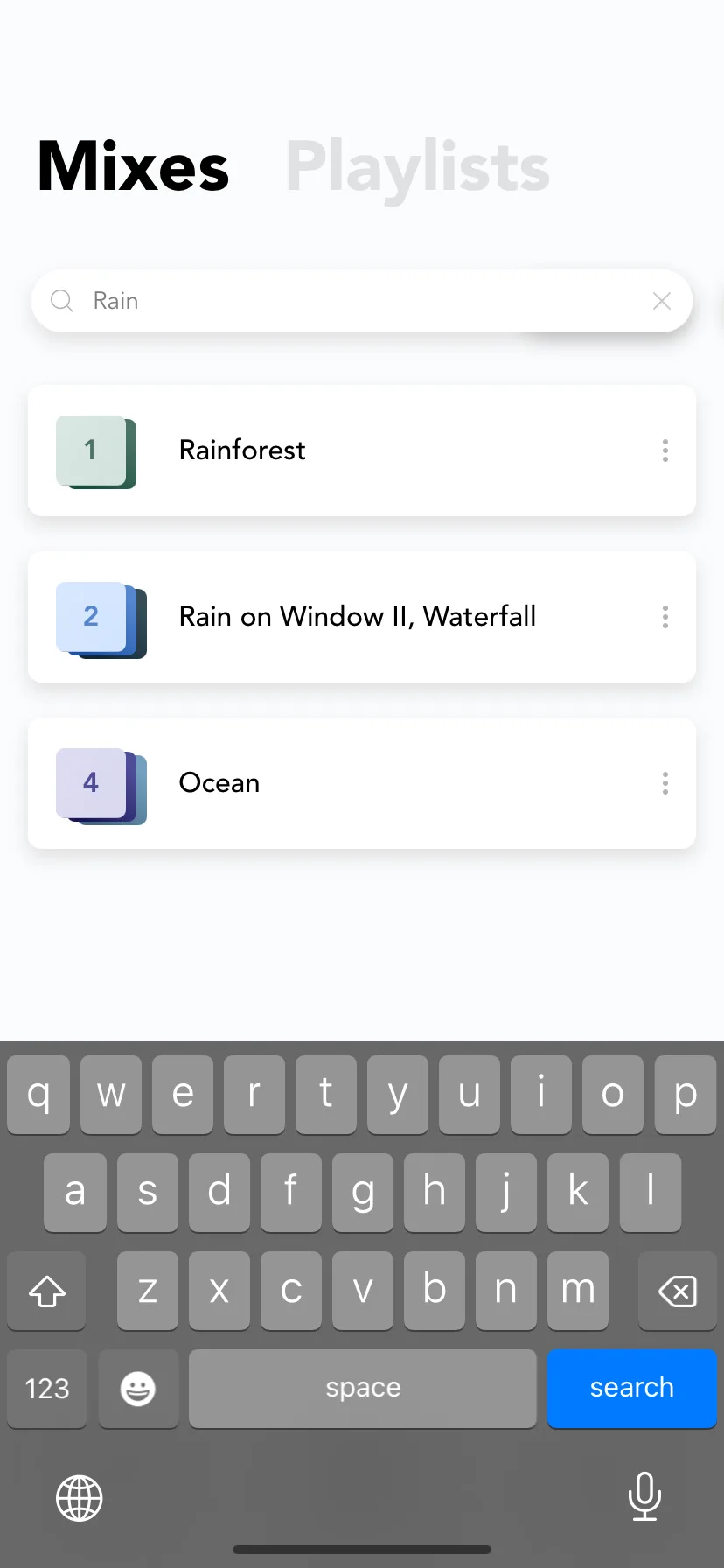Tap the Rainforest stacked cover thumbnail

tap(96, 451)
